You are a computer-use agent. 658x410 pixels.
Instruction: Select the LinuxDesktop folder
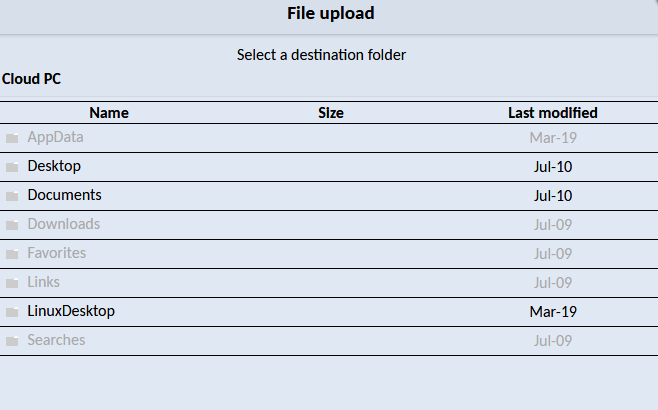point(71,311)
